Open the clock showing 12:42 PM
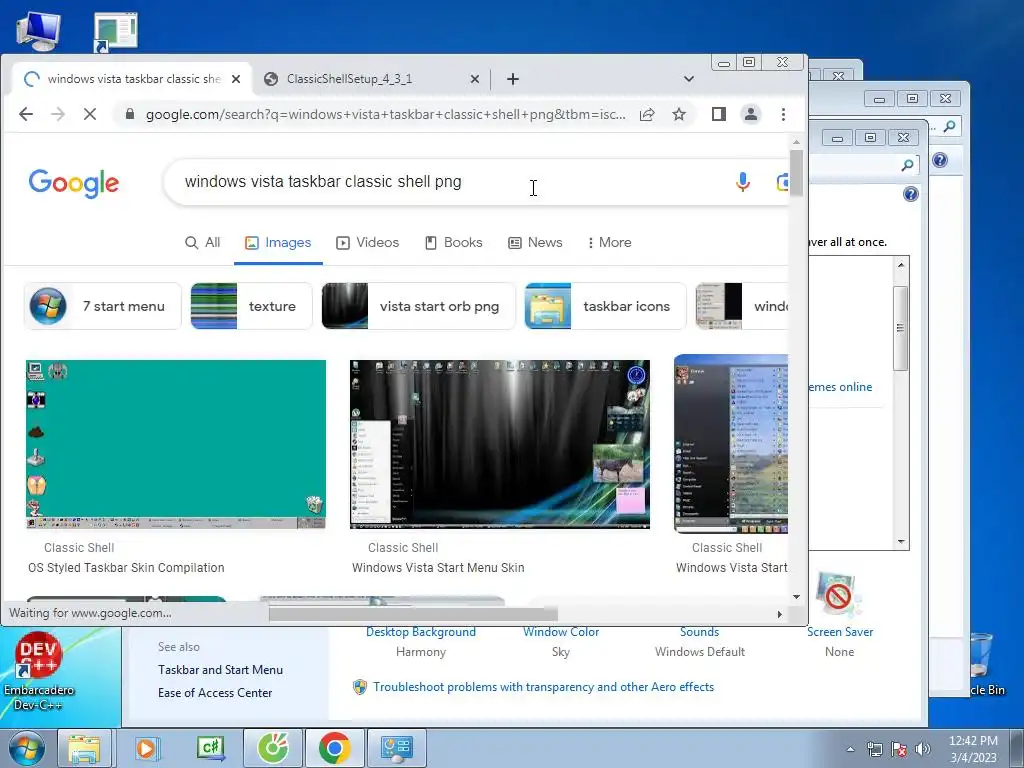 [x=973, y=749]
